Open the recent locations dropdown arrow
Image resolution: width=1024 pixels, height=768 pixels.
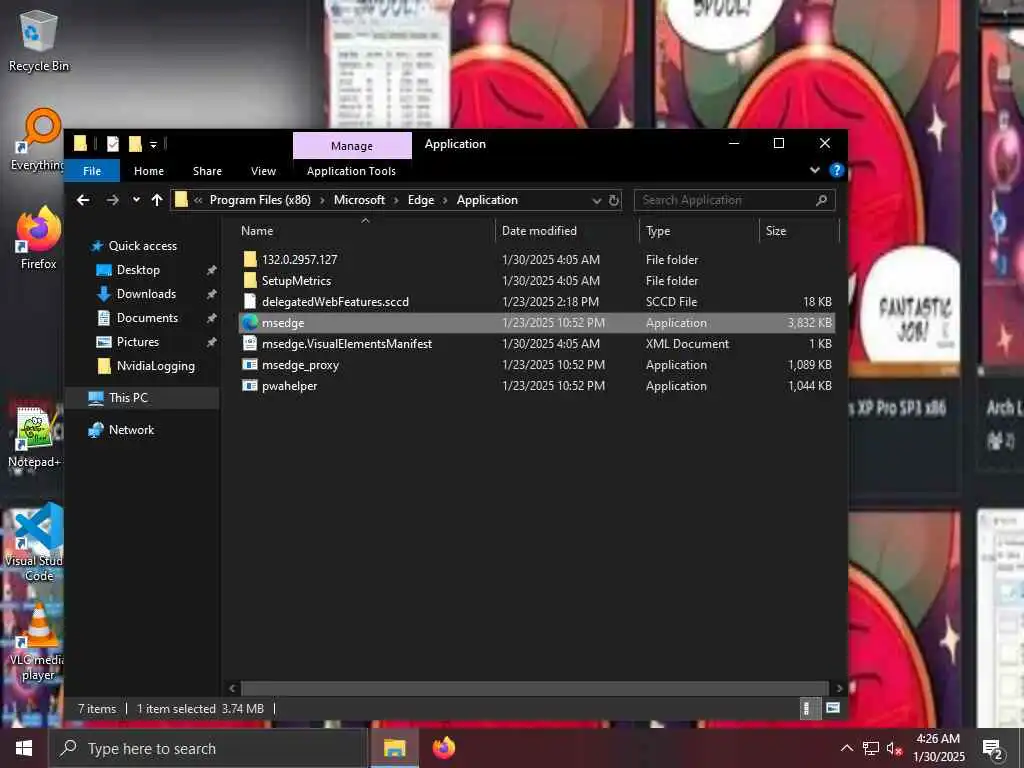[136, 200]
